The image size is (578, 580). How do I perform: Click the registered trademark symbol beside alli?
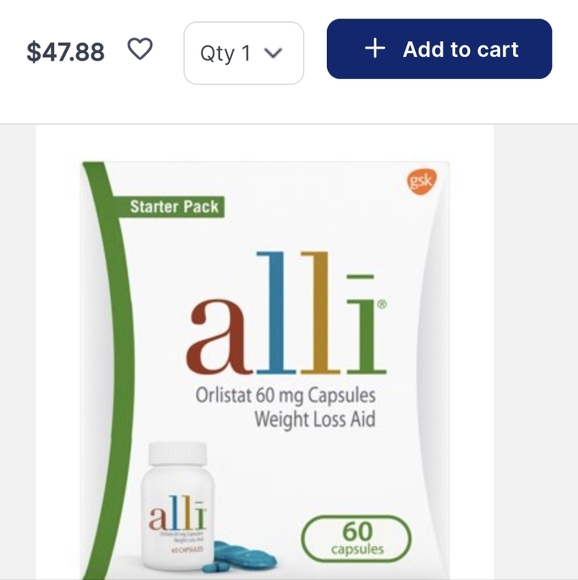pos(382,304)
